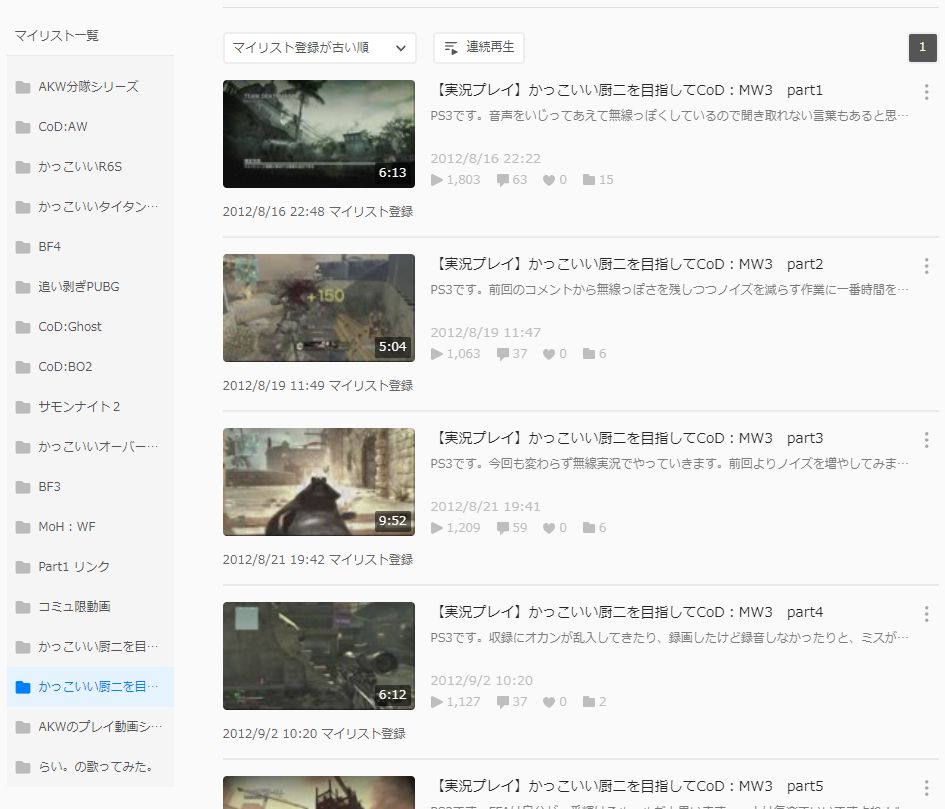Click the folder icon beside CoD:BO2
Viewport: 945px width, 809px height.
(x=23, y=367)
